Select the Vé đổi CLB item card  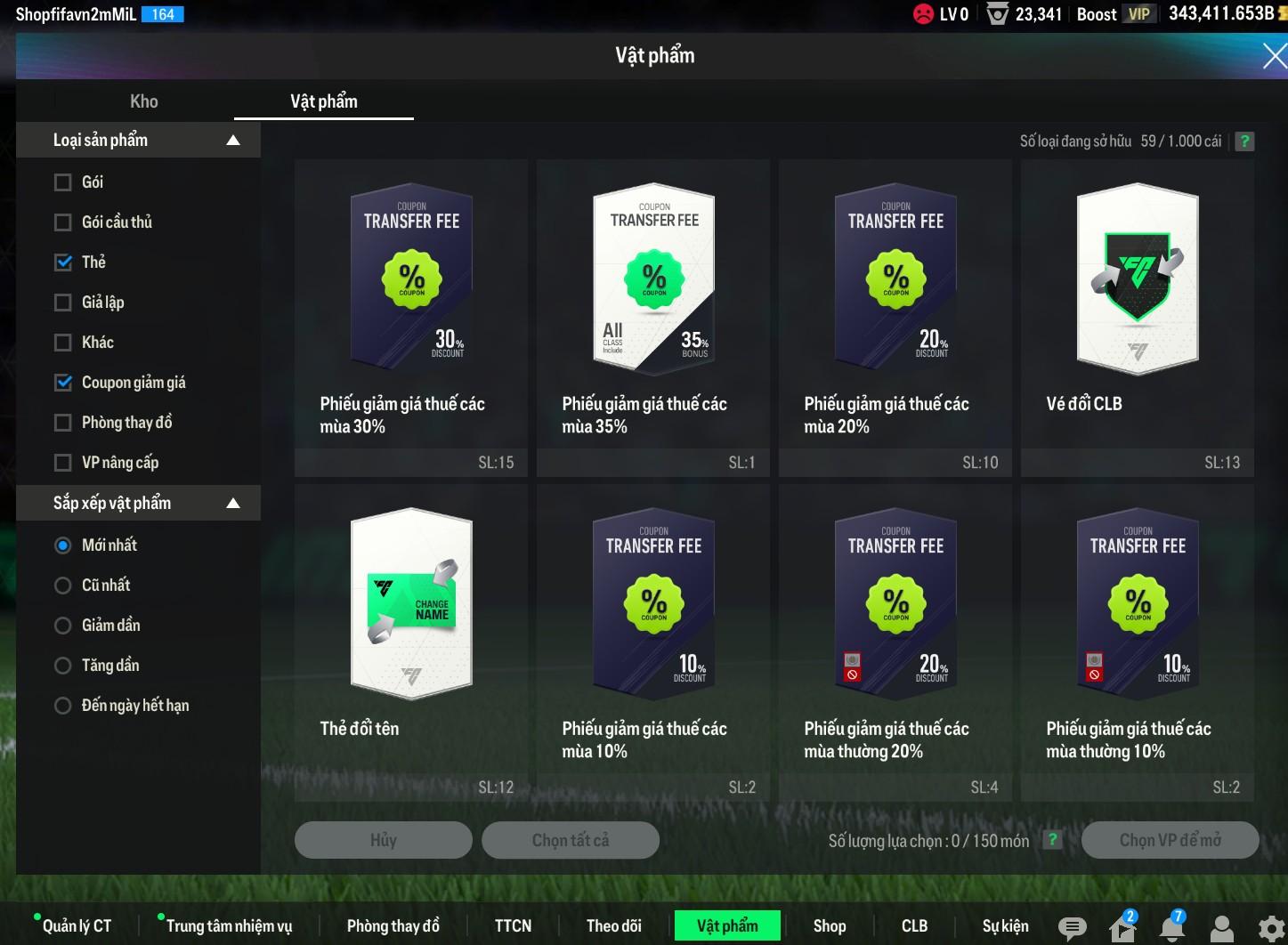pos(1137,318)
